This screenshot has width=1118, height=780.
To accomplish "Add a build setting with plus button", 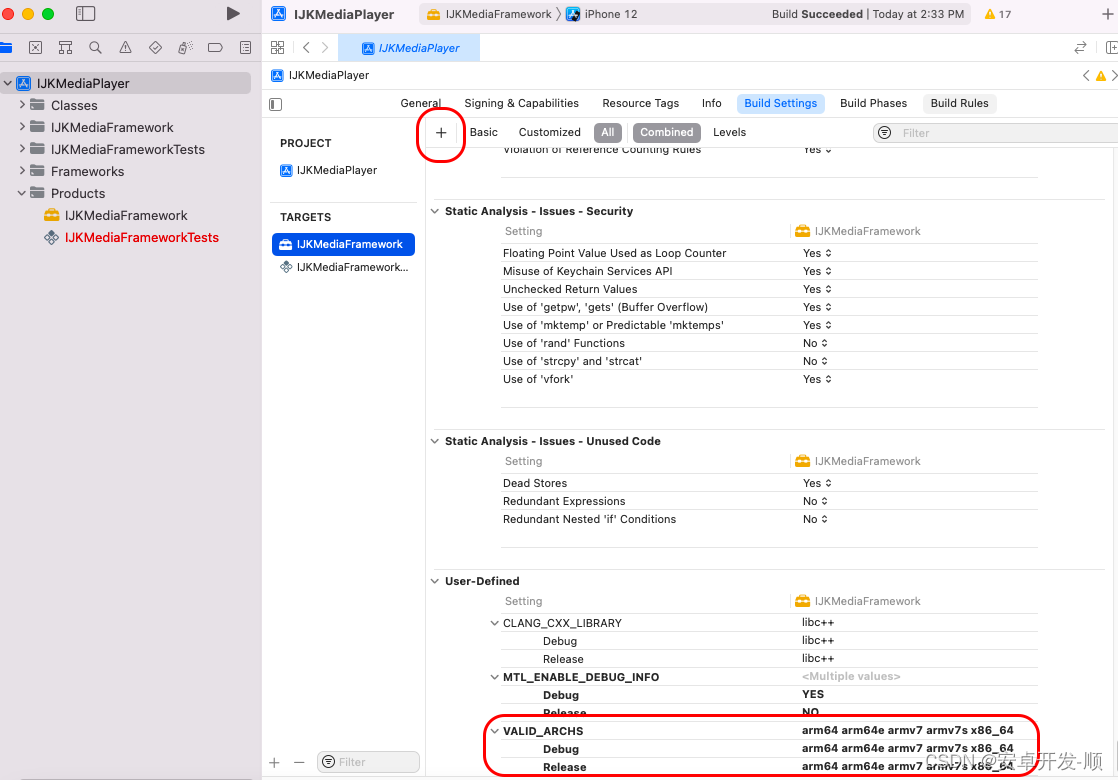I will [441, 133].
